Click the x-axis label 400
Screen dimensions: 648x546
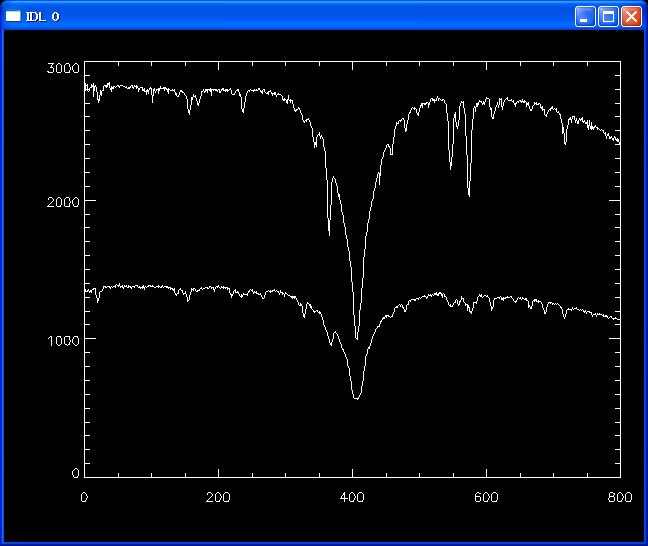352,497
